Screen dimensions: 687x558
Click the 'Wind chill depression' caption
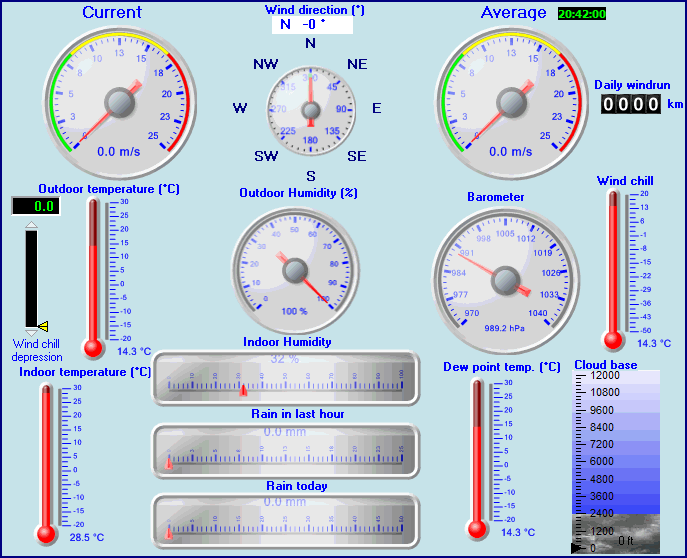point(37,350)
